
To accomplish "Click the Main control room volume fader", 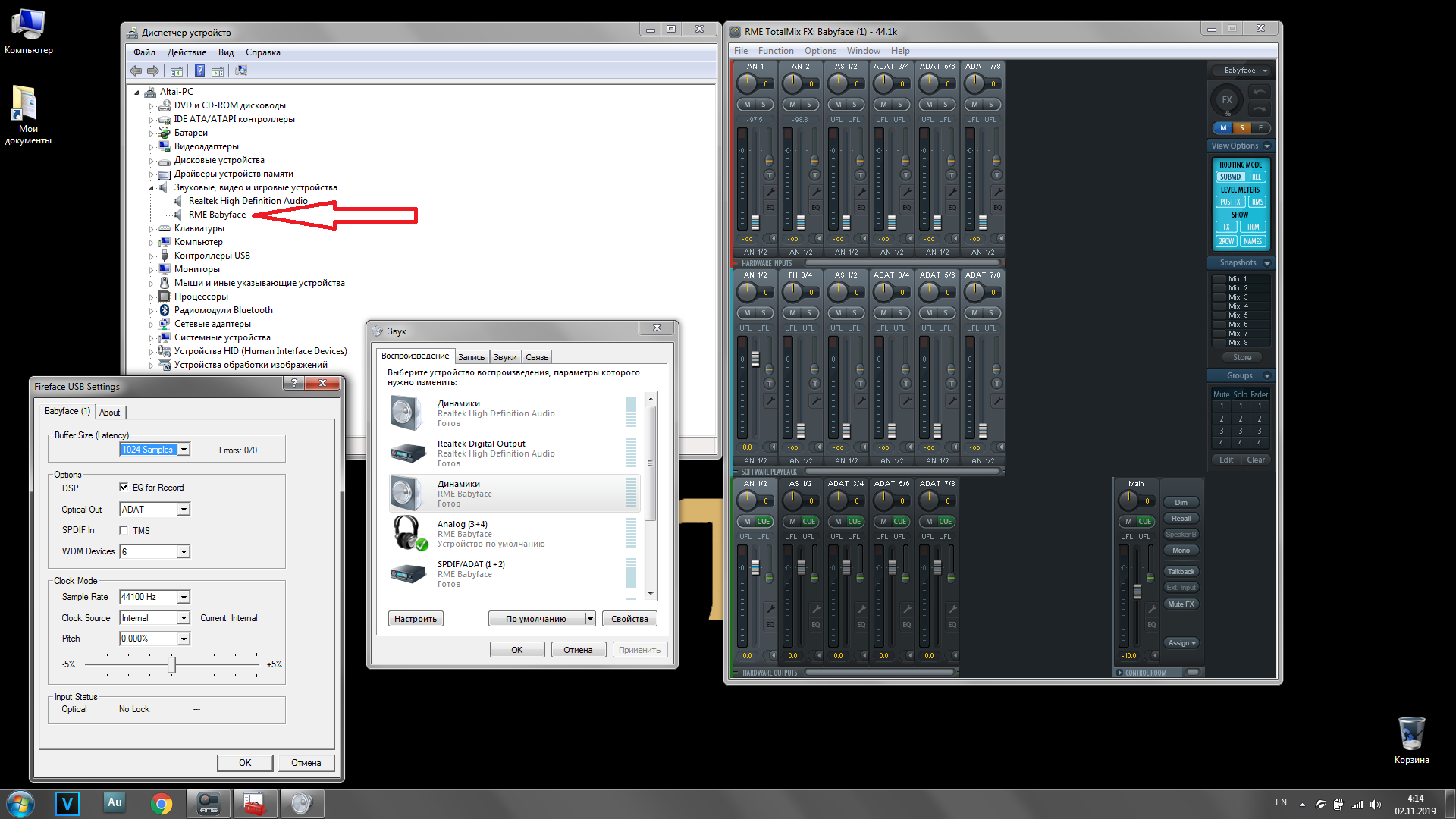I will point(1137,591).
